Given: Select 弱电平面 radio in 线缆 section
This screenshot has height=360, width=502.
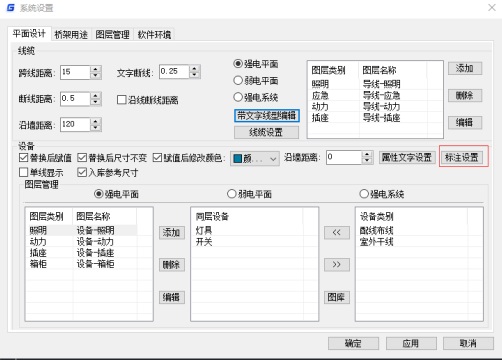Looking at the screenshot, I should 238,80.
